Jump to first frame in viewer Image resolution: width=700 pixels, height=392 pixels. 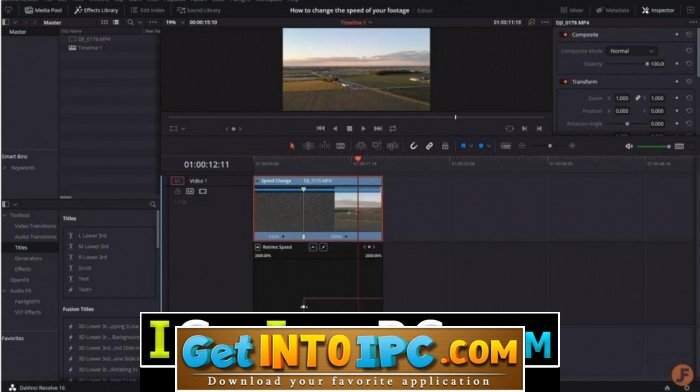(x=321, y=129)
